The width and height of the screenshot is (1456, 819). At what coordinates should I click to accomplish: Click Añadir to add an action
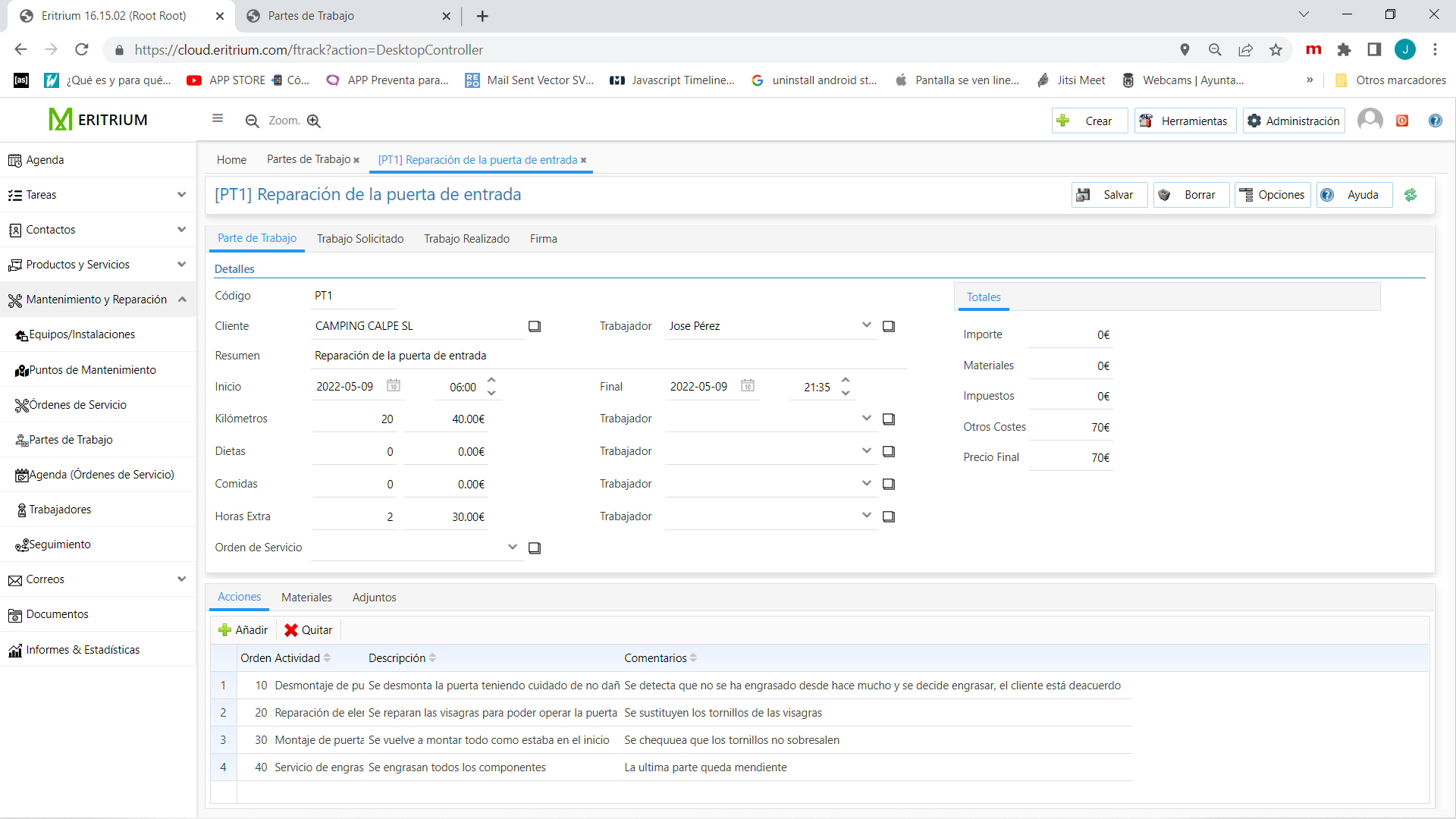coord(243,630)
